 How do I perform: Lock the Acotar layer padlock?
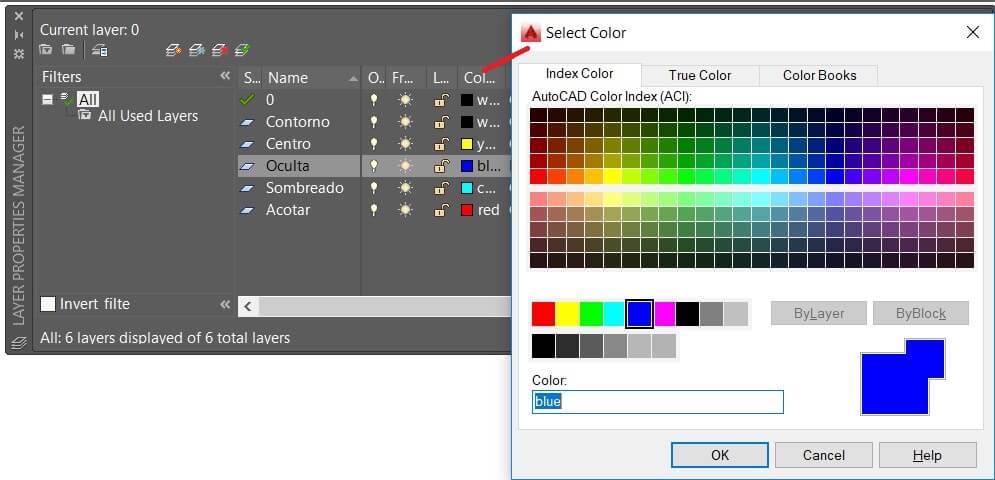[441, 210]
